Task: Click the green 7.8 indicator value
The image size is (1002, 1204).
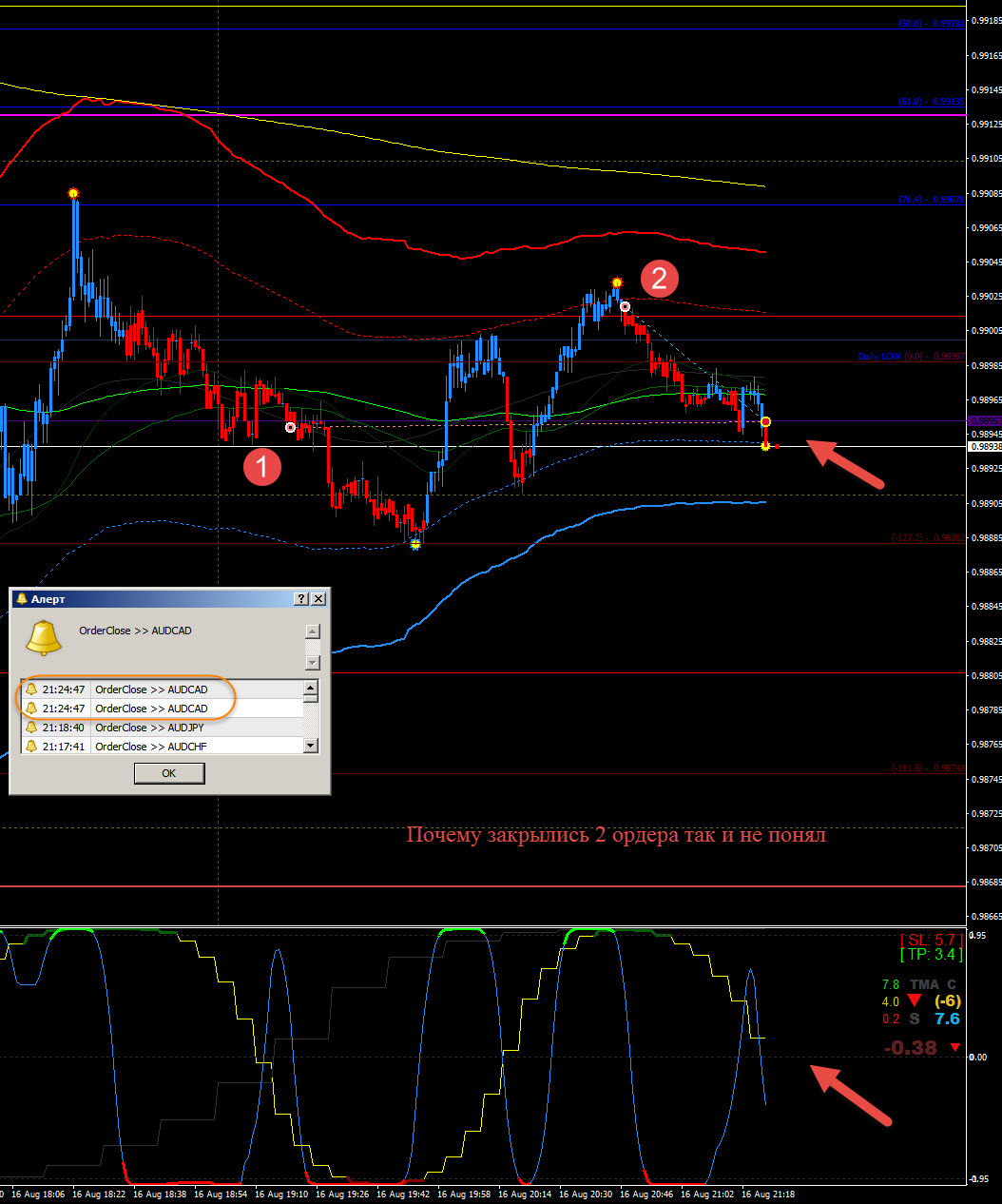Action: tap(891, 984)
